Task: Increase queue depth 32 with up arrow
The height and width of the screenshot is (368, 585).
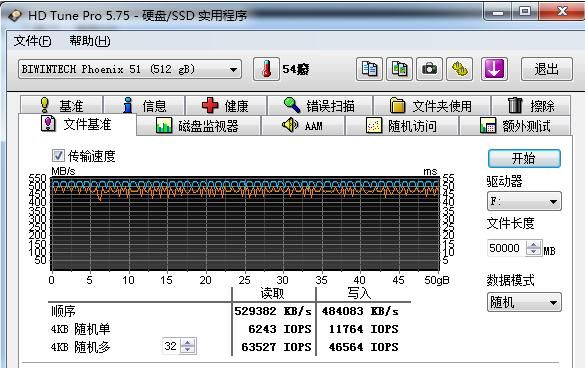Action: [187, 342]
